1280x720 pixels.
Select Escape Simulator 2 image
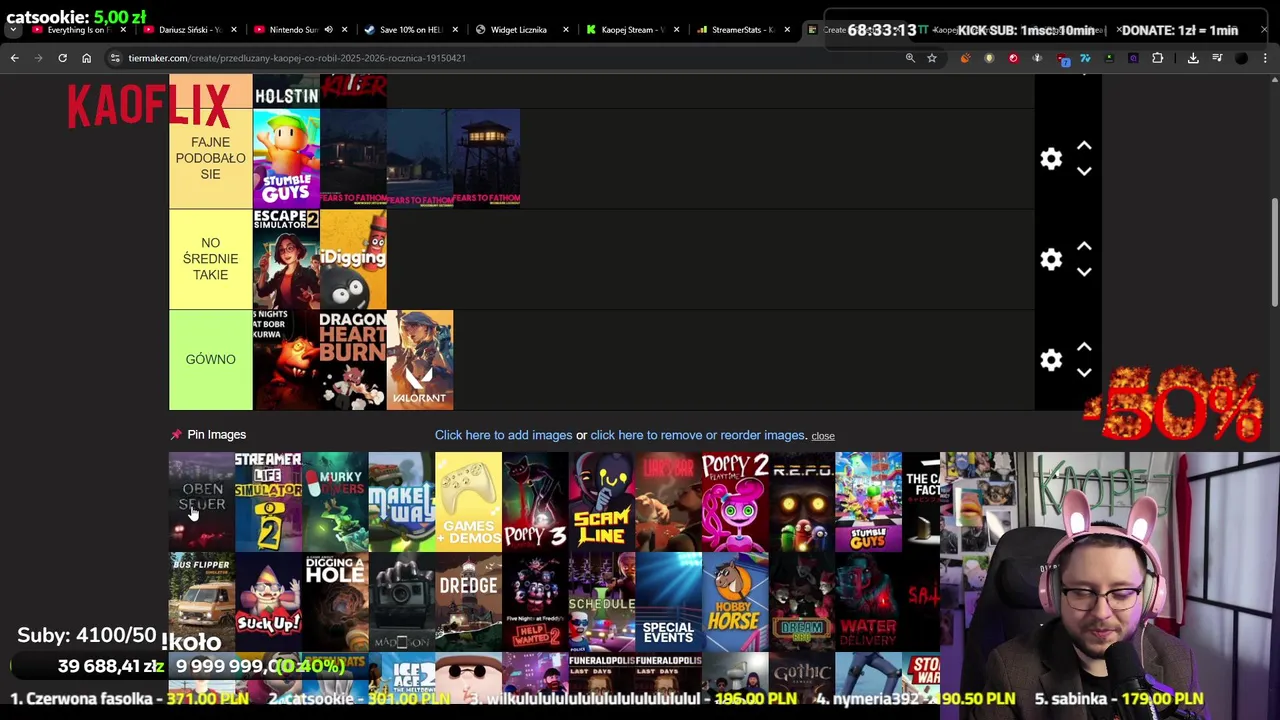point(286,259)
